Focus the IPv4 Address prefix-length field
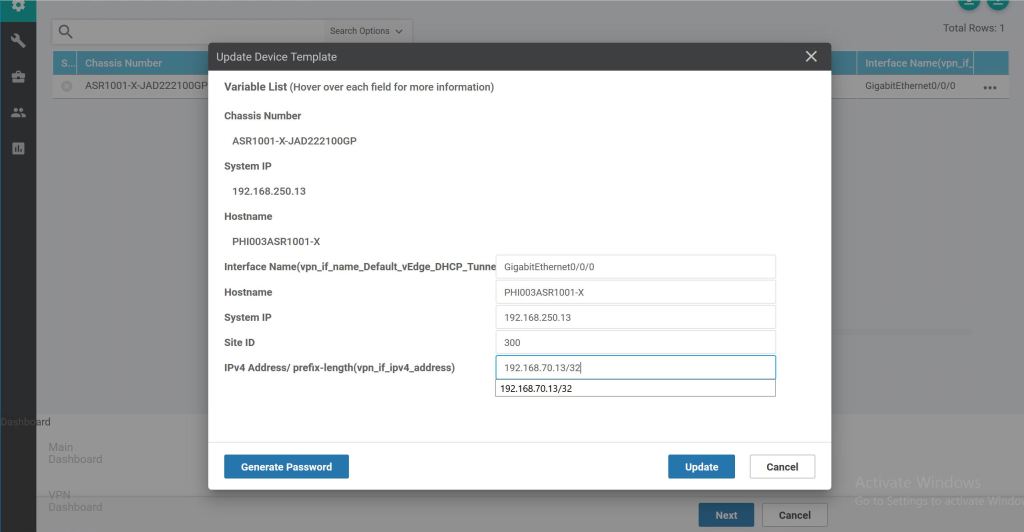Image resolution: width=1024 pixels, height=532 pixels. click(x=635, y=367)
